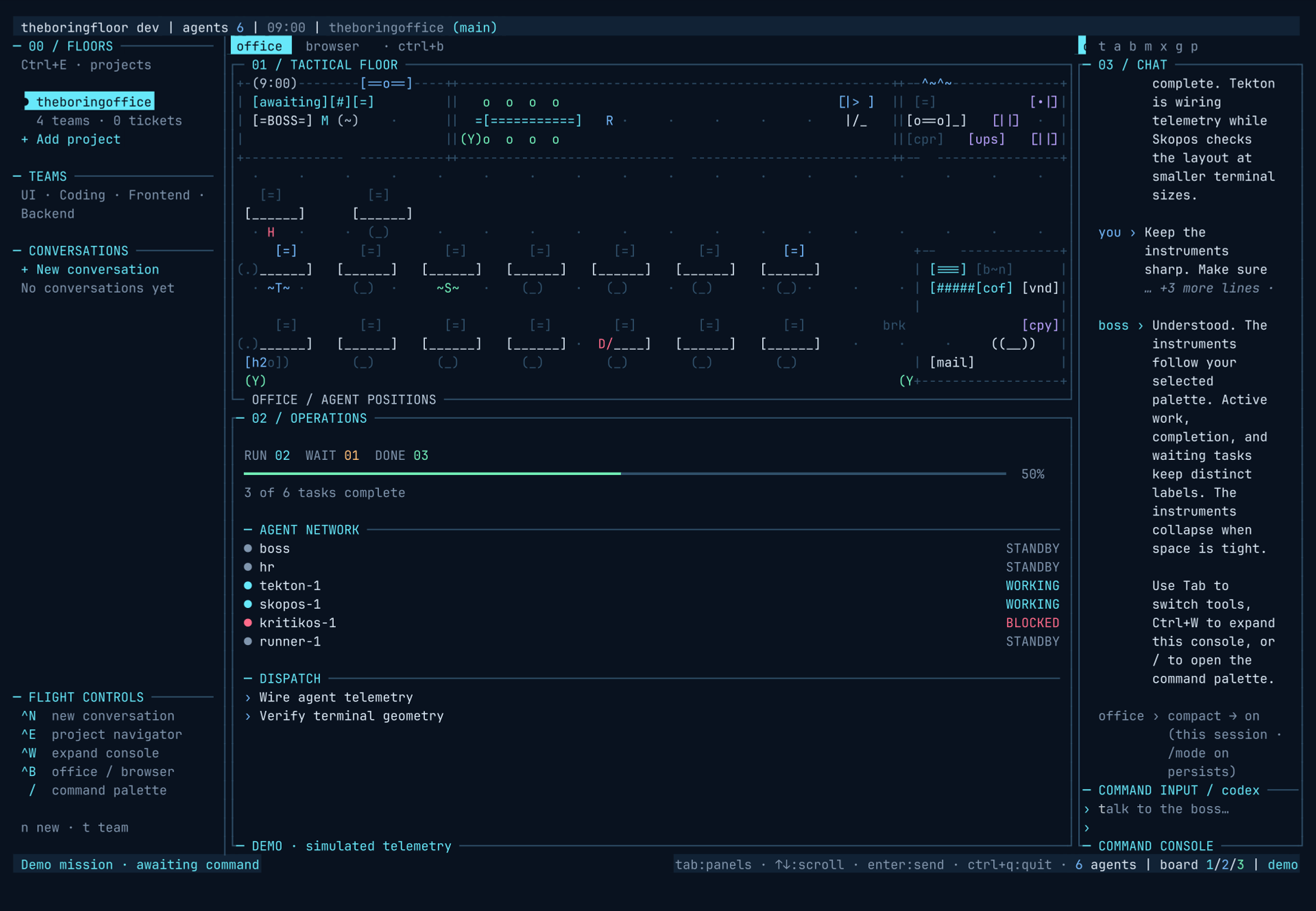Click the ^E project navigator shortcut
Image resolution: width=1316 pixels, height=911 pixels.
pos(101,734)
